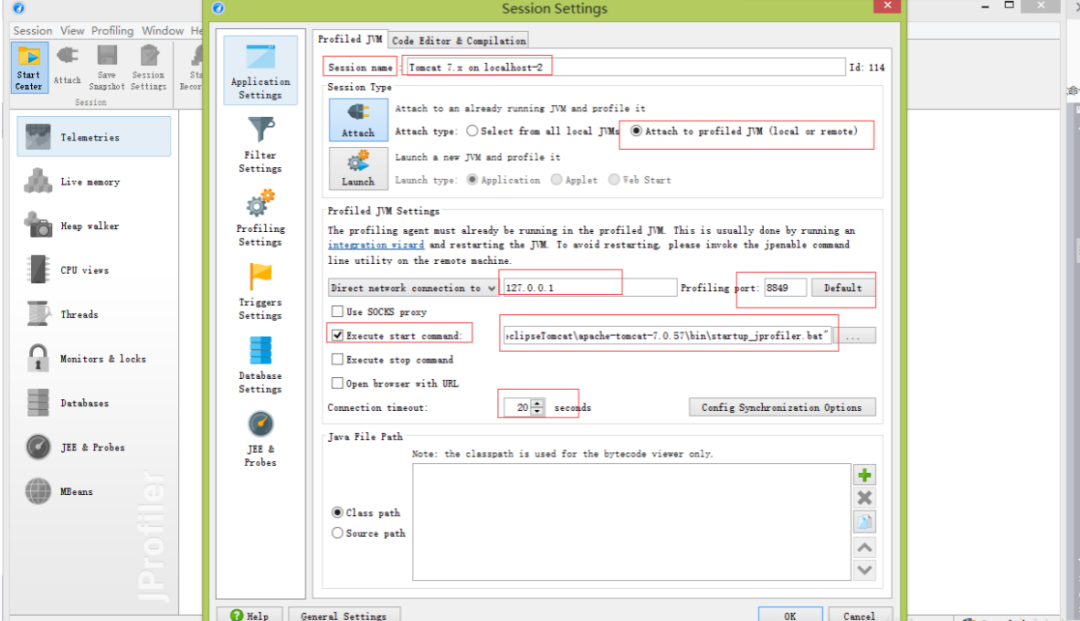Select 'Attach to profiled JVM' radio
The height and width of the screenshot is (621, 1080).
pos(636,131)
